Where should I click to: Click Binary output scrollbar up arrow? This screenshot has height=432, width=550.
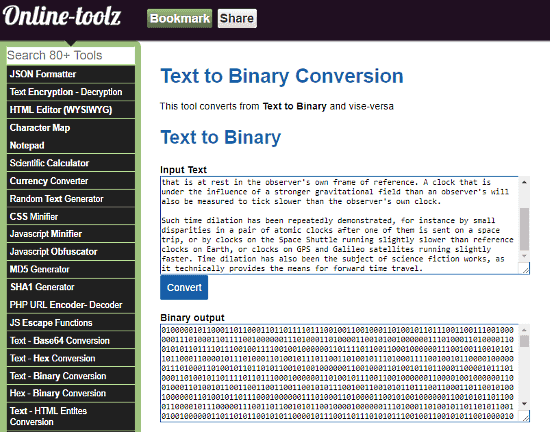click(x=524, y=330)
